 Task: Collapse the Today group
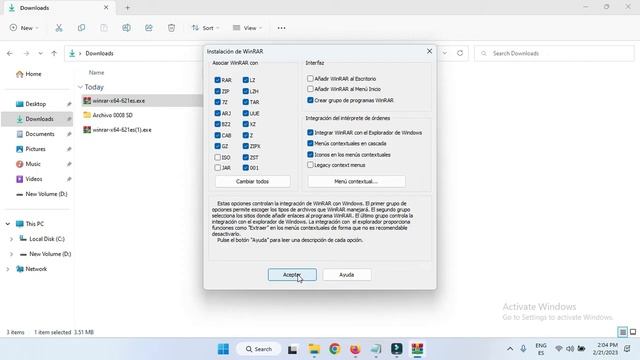tap(80, 87)
